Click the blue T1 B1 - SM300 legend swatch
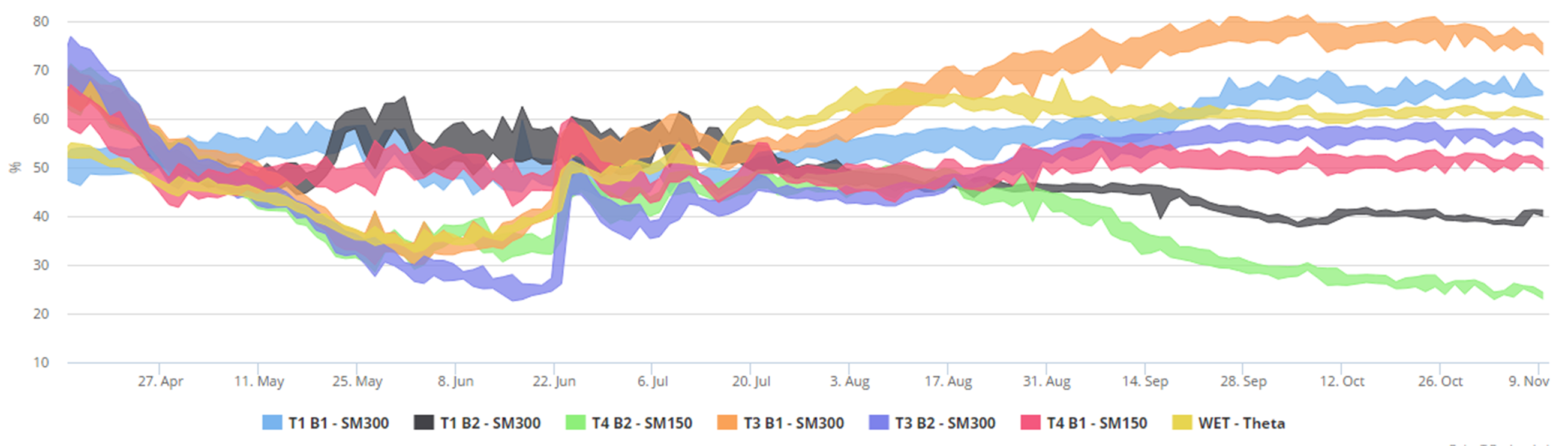Screen dimensions: 1568x446 272,423
